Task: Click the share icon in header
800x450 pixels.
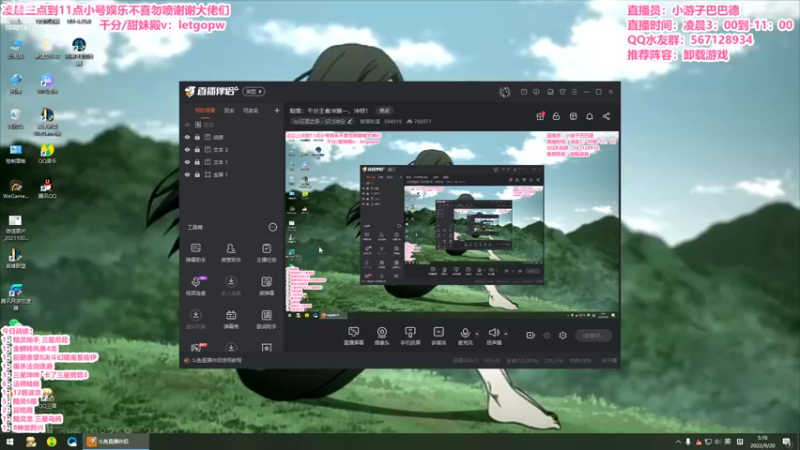Action: coord(606,116)
